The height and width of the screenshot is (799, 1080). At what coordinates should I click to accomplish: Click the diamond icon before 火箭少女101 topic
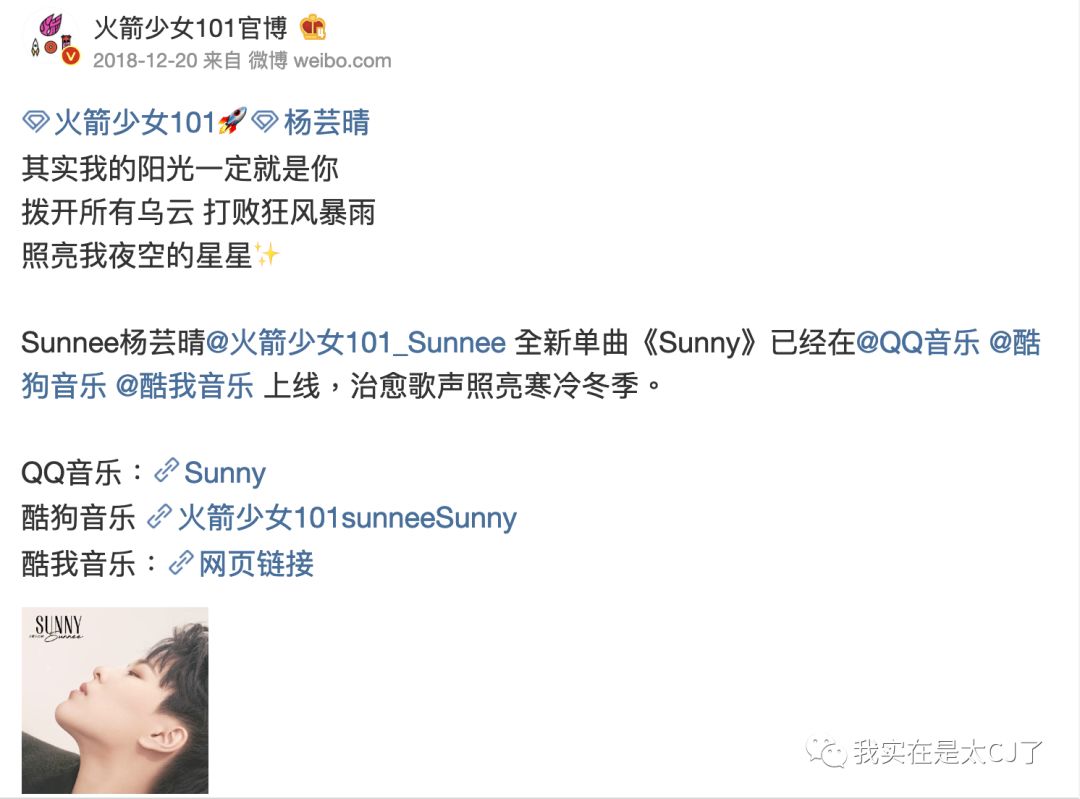click(x=35, y=123)
